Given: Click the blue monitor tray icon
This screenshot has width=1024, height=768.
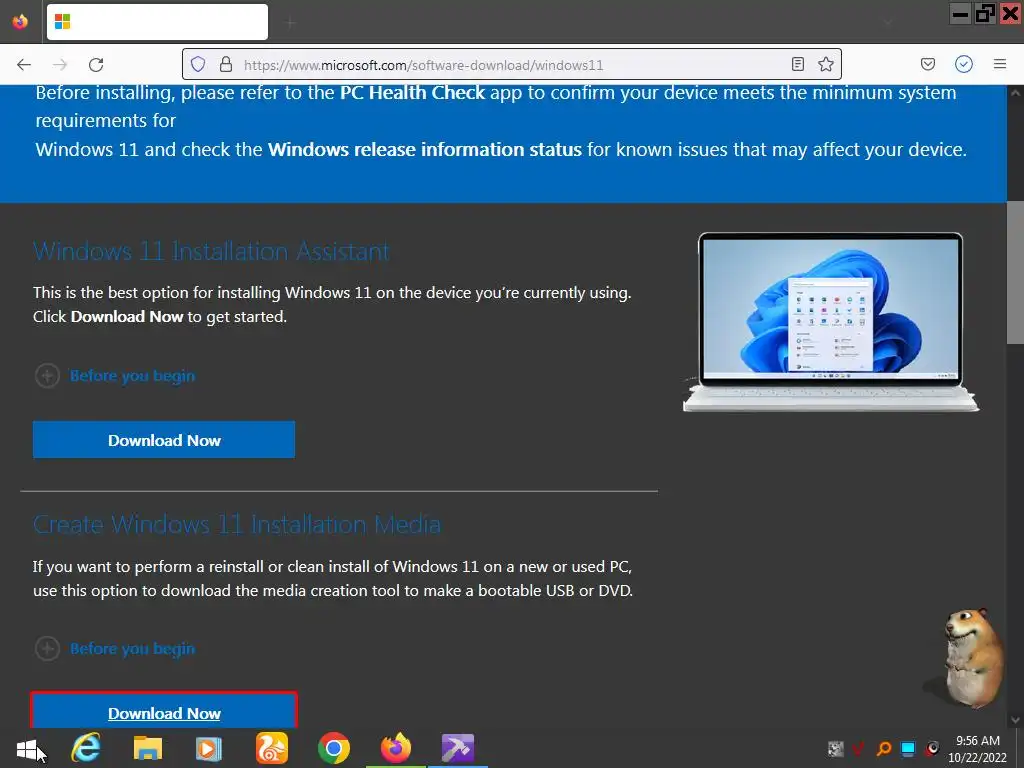Looking at the screenshot, I should (908, 748).
